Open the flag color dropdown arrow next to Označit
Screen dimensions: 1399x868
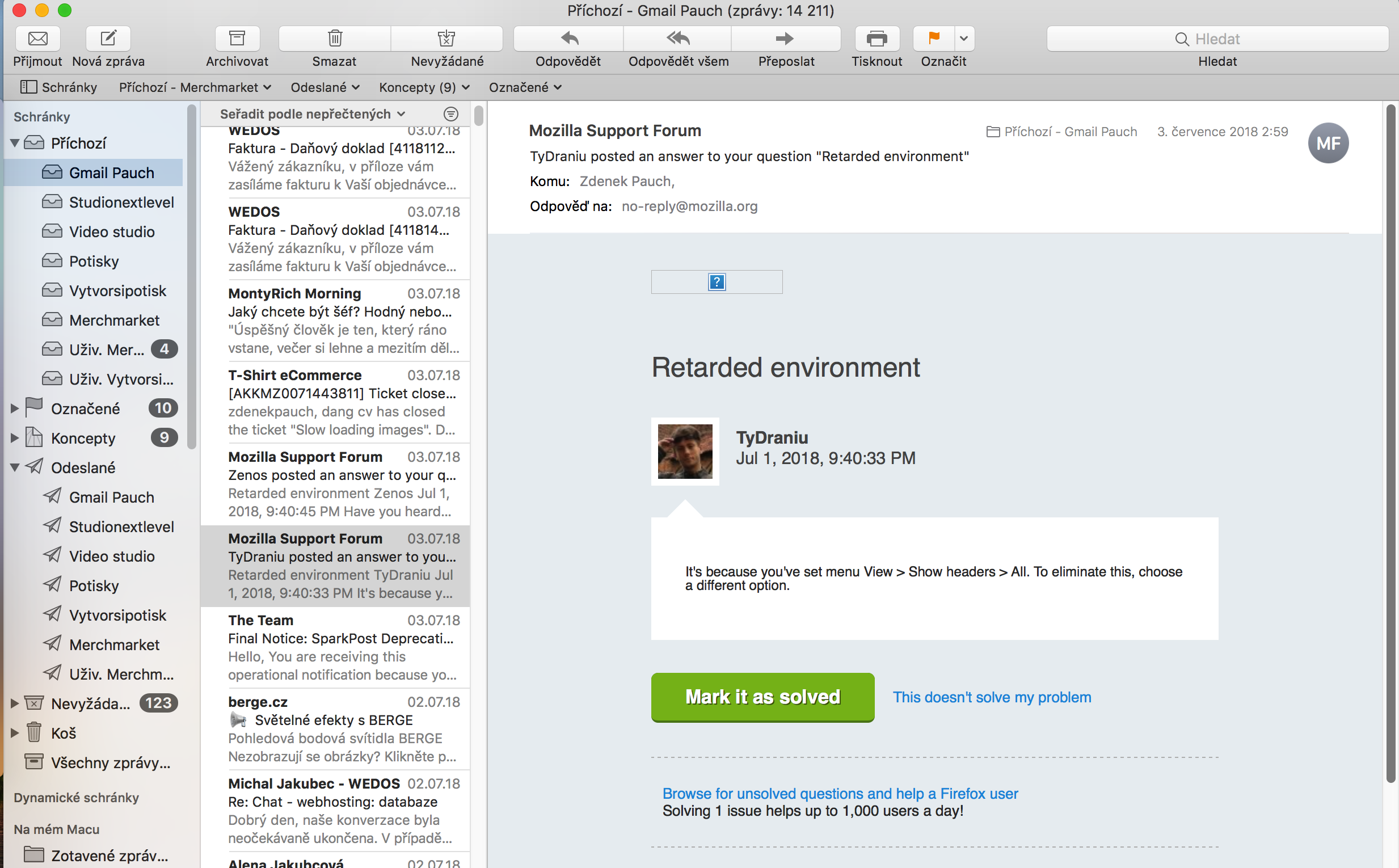pos(964,39)
